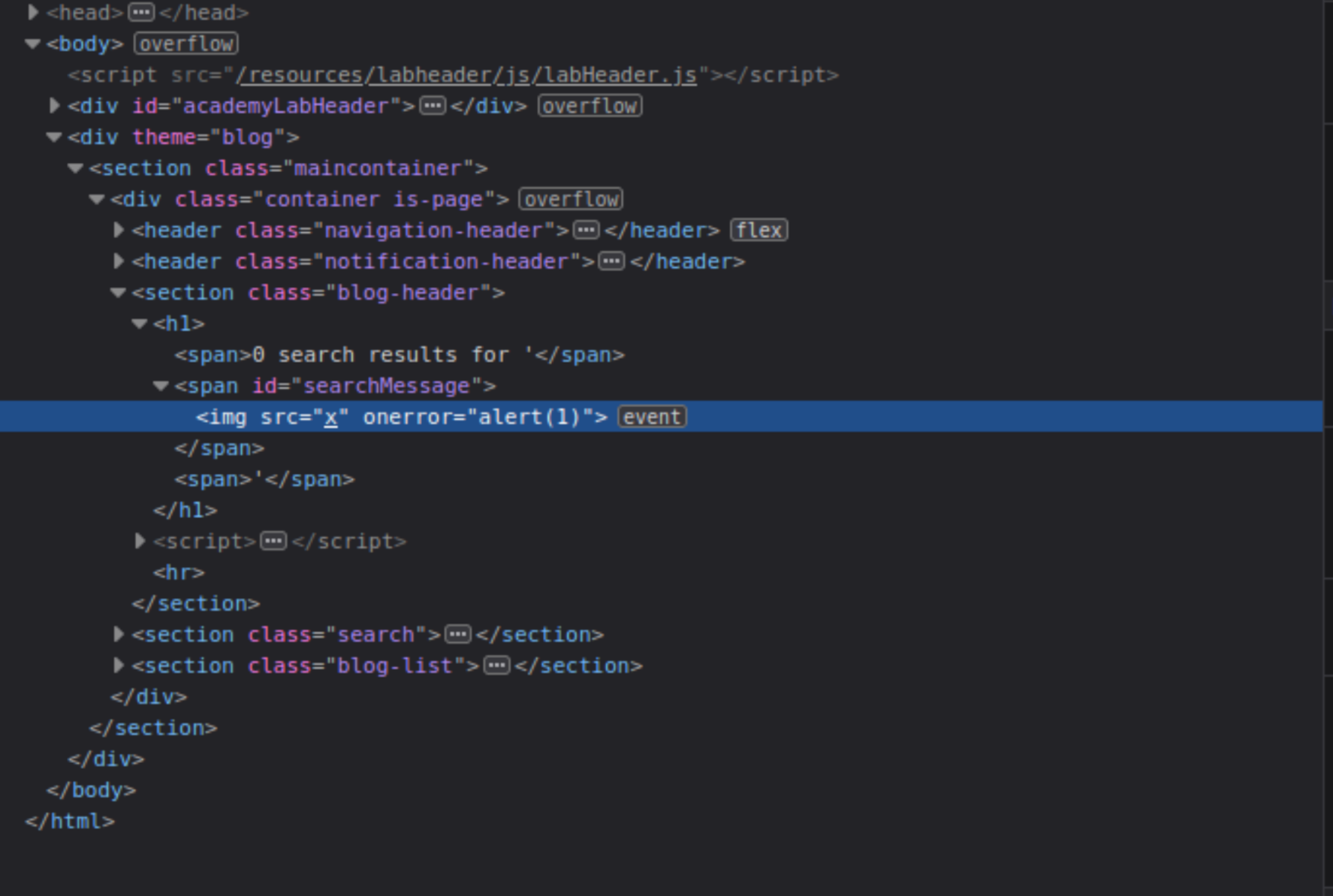Collapse the div theme="blog" node
Viewport: 1333px width, 896px height.
pyautogui.click(x=54, y=137)
